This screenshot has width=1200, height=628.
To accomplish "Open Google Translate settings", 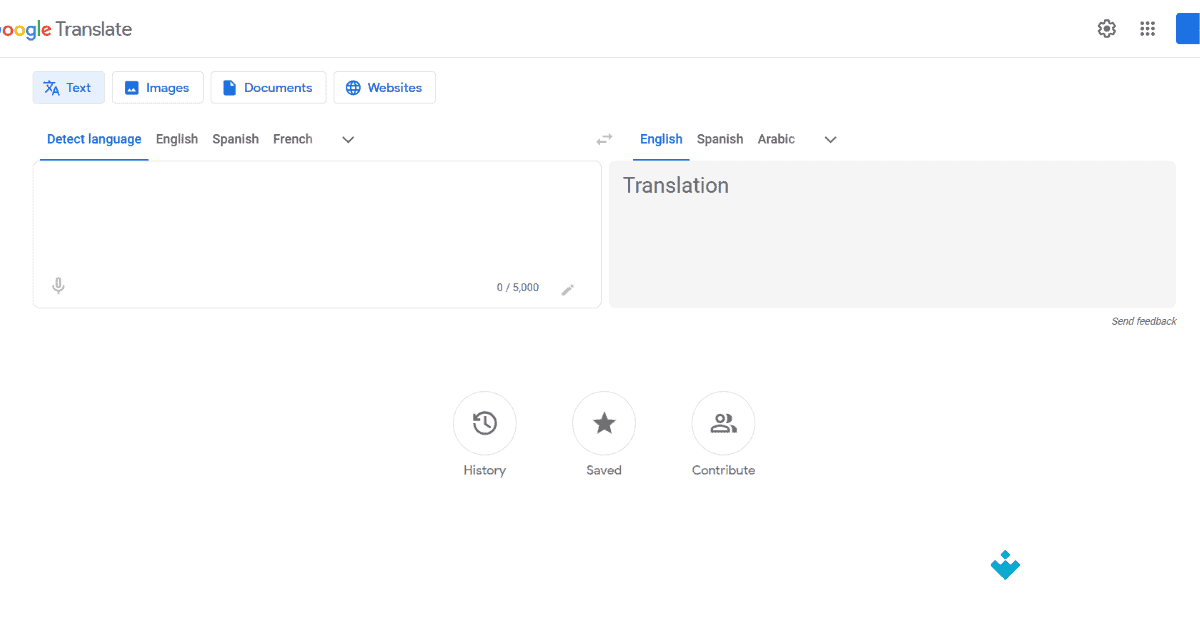I will [x=1106, y=28].
